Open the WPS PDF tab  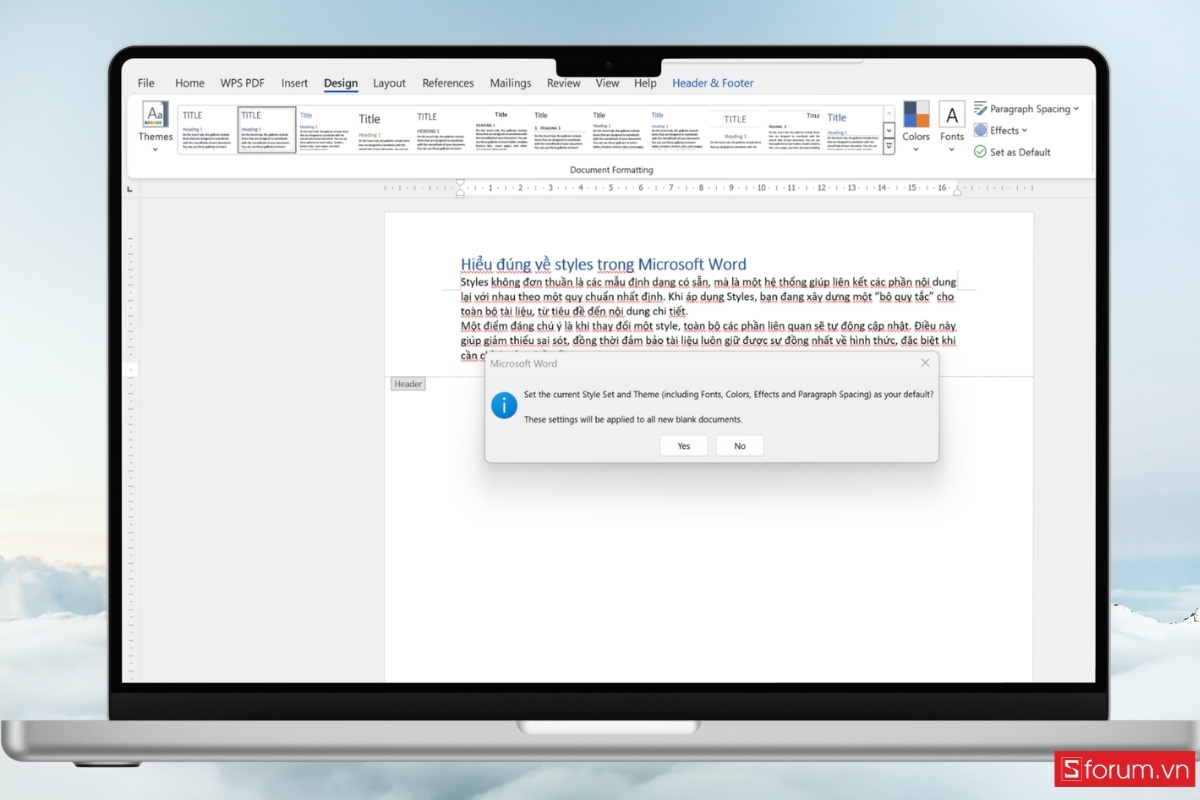243,83
